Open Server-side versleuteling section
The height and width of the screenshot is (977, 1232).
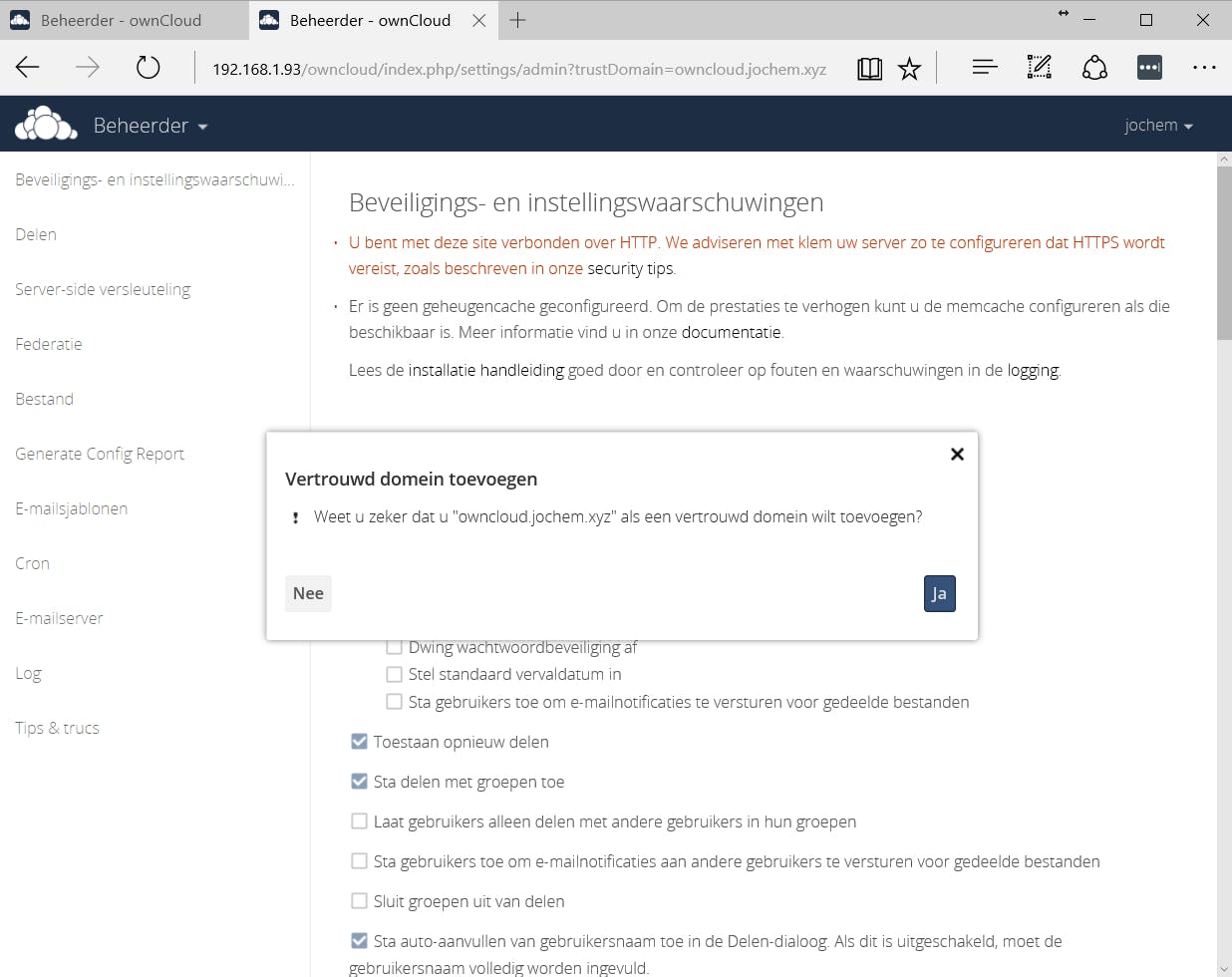tap(103, 289)
